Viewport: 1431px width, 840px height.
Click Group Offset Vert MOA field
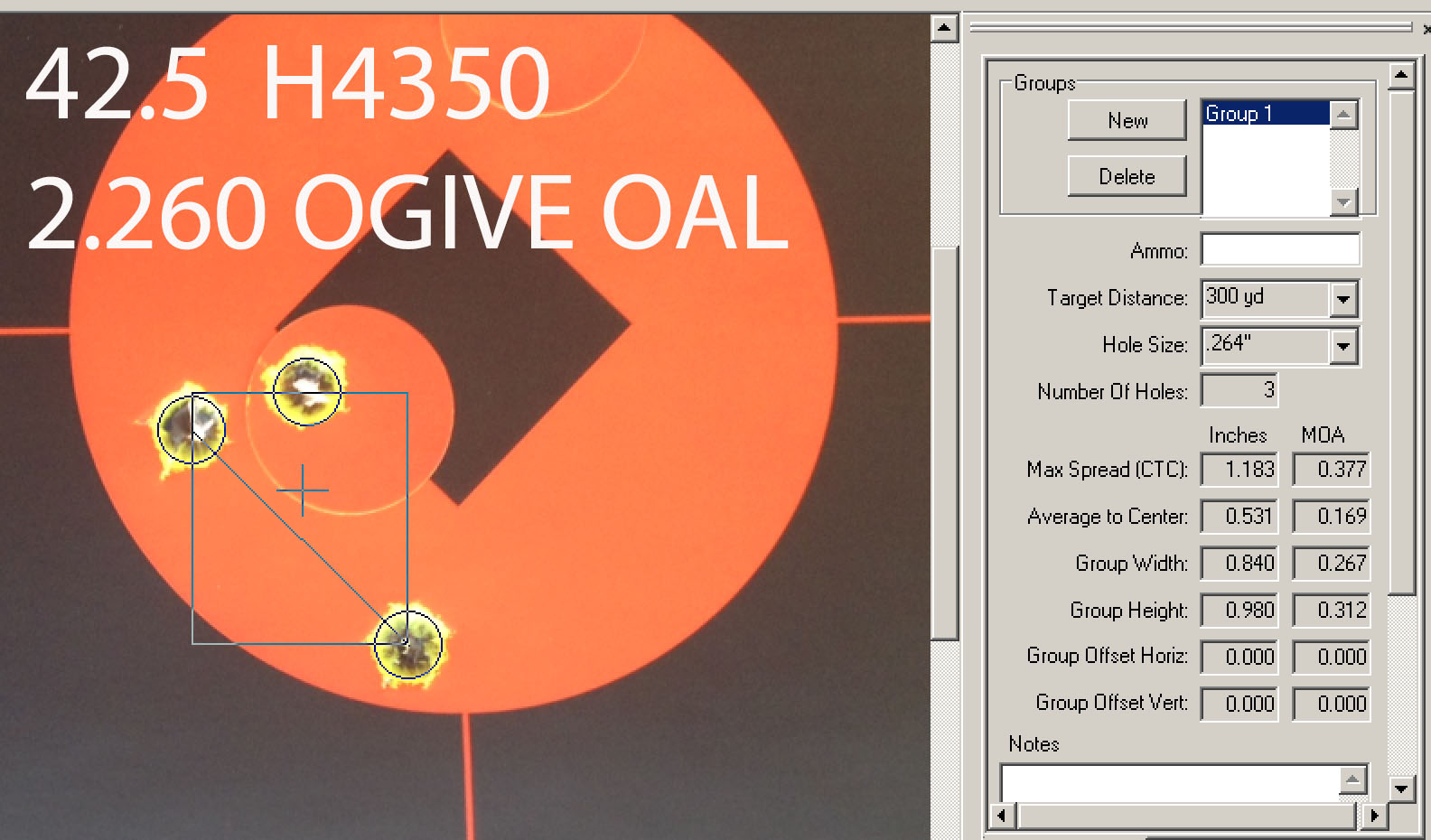click(x=1331, y=705)
